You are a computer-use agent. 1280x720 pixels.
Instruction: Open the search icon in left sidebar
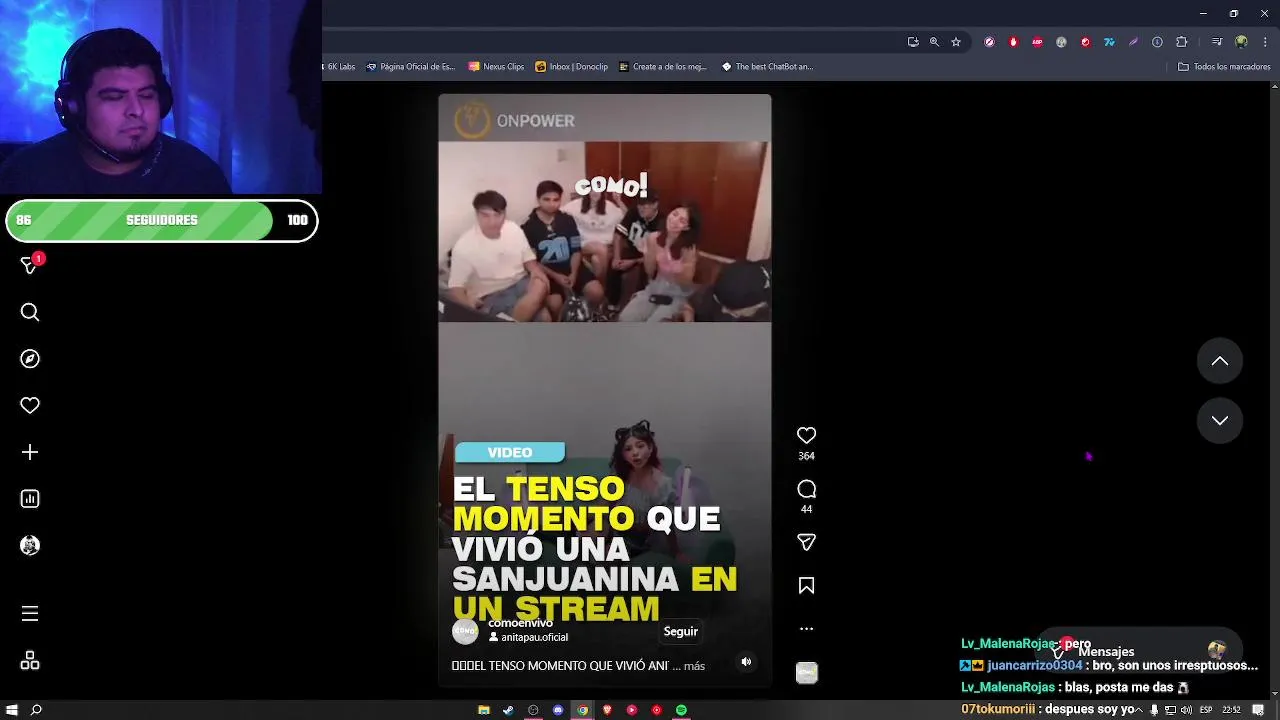[30, 313]
